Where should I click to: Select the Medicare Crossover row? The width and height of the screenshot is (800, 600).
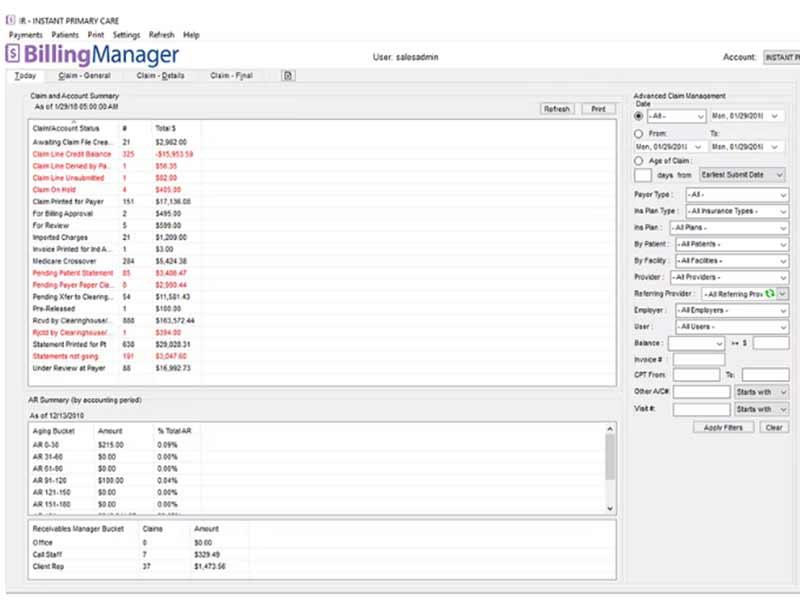coord(321,261)
